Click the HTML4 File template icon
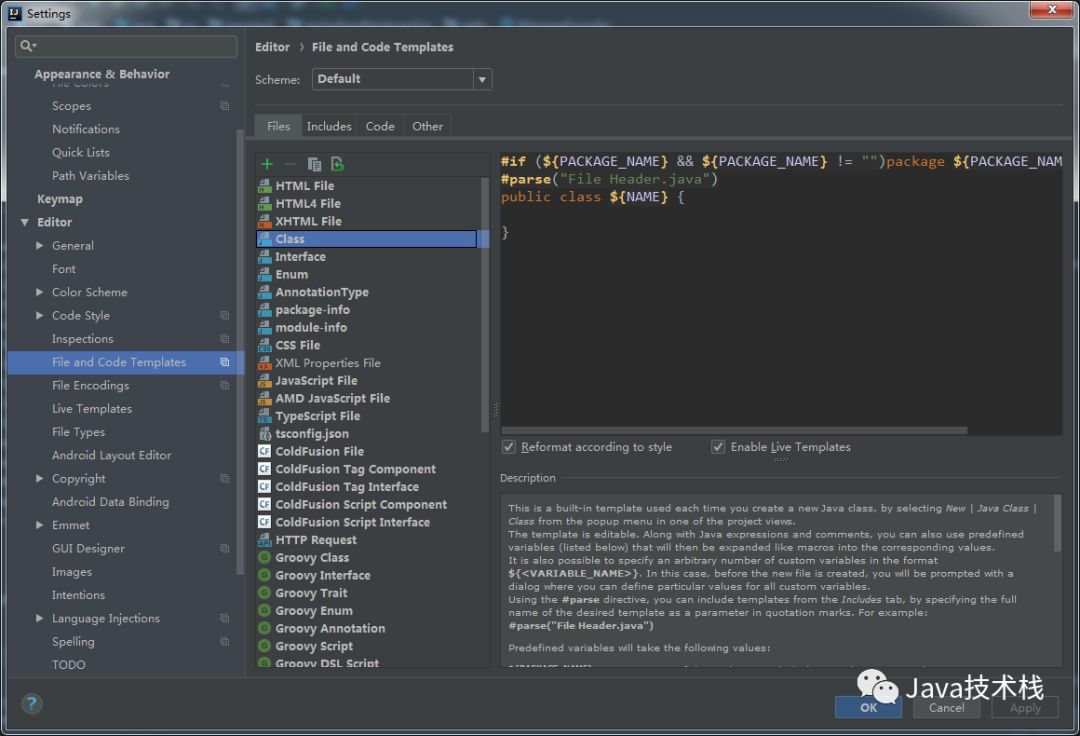Viewport: 1080px width, 736px height. [264, 204]
